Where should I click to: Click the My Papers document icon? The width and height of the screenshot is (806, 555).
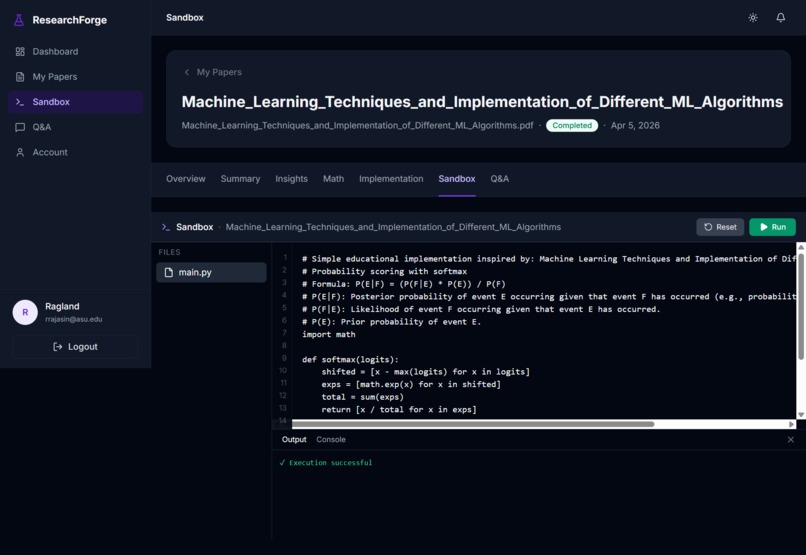[x=20, y=77]
